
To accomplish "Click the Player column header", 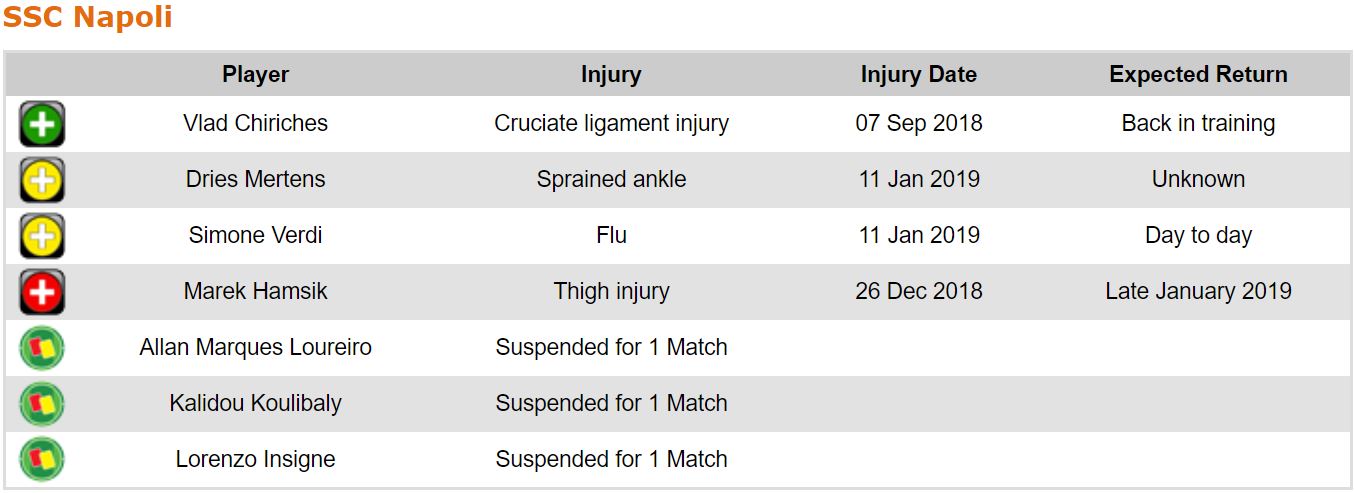I will (x=255, y=75).
